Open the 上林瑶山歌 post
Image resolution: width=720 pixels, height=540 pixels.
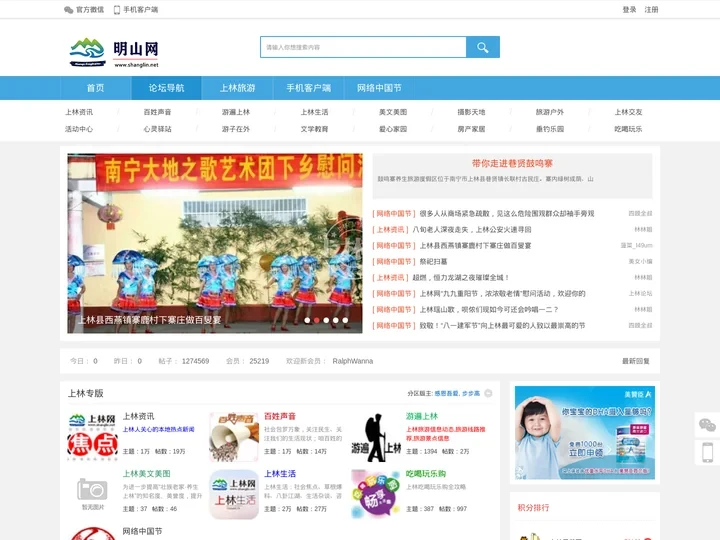(489, 310)
